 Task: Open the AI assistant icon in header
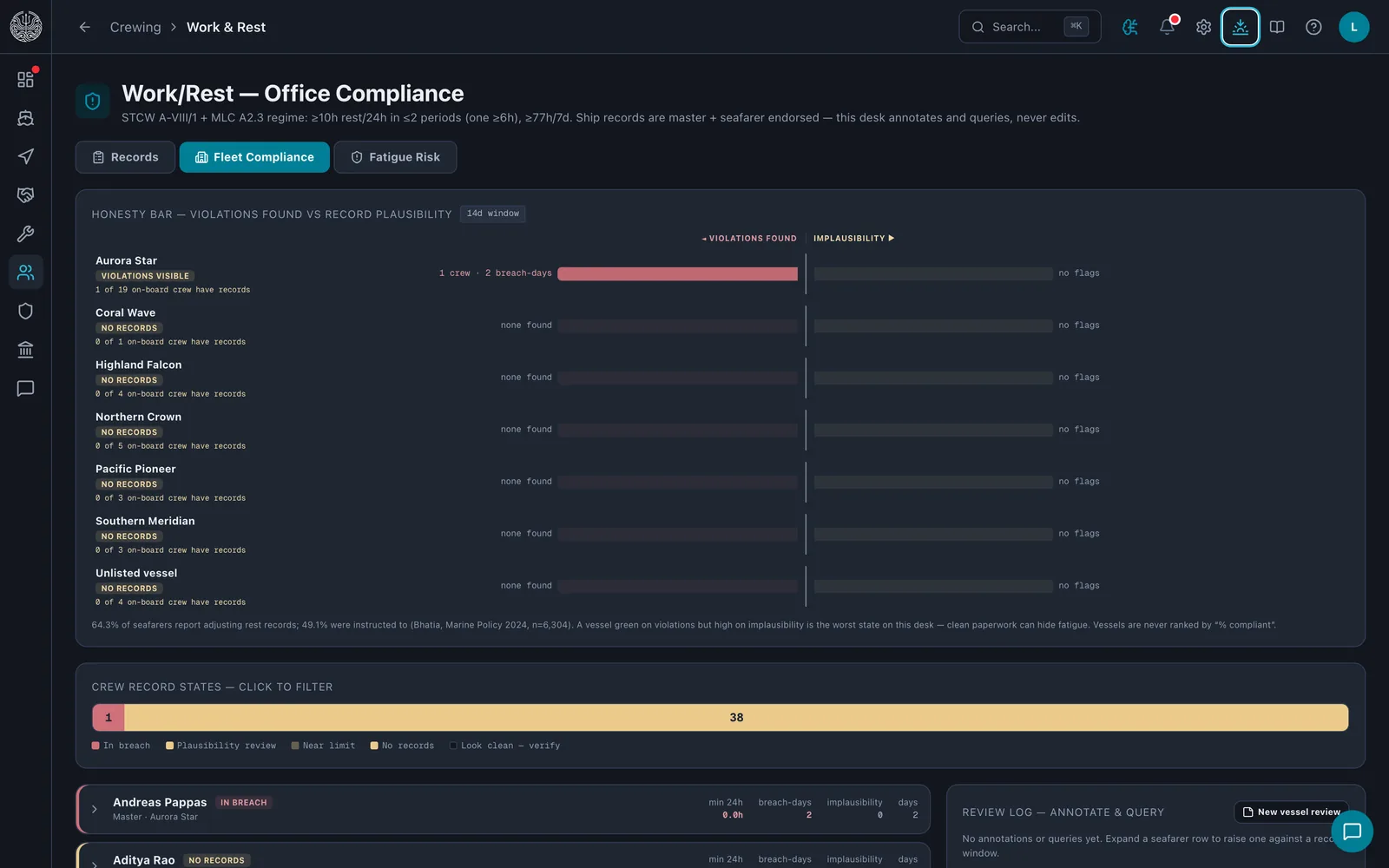click(1130, 27)
